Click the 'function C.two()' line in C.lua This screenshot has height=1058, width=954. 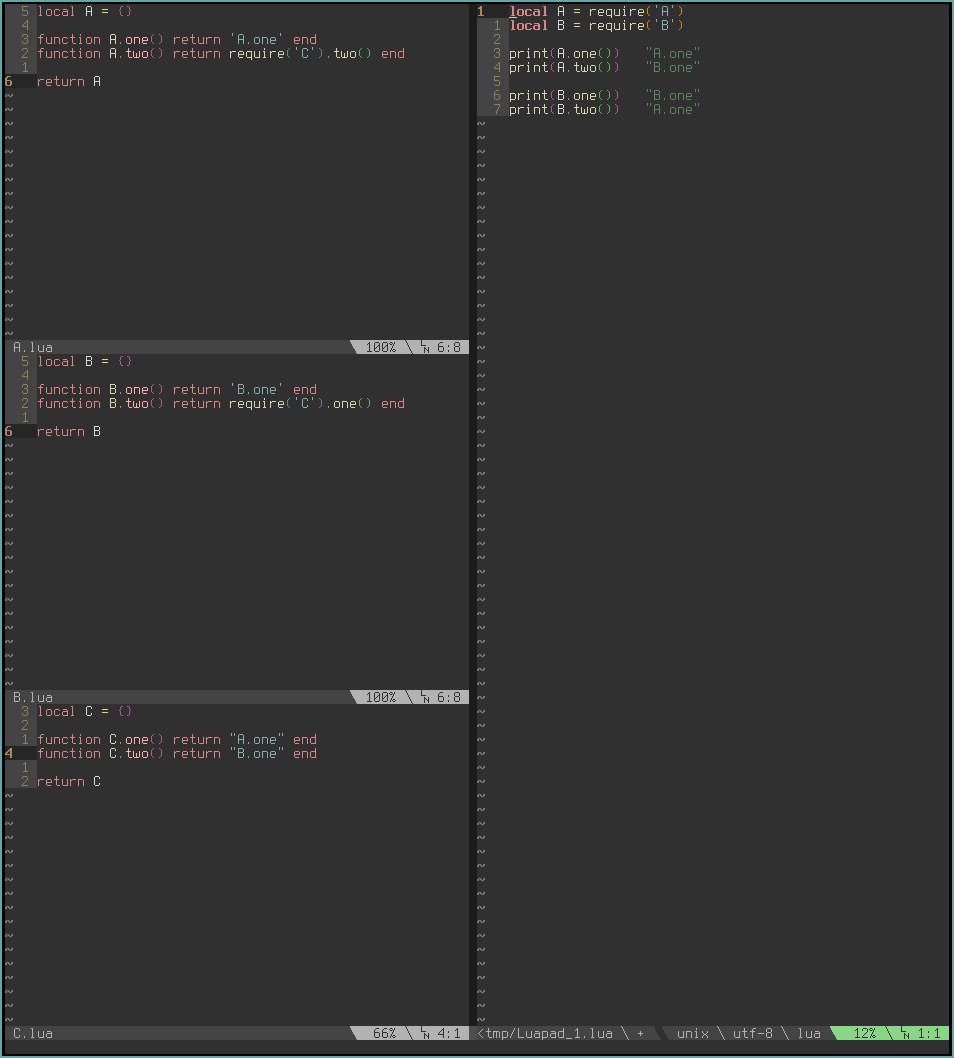(177, 754)
